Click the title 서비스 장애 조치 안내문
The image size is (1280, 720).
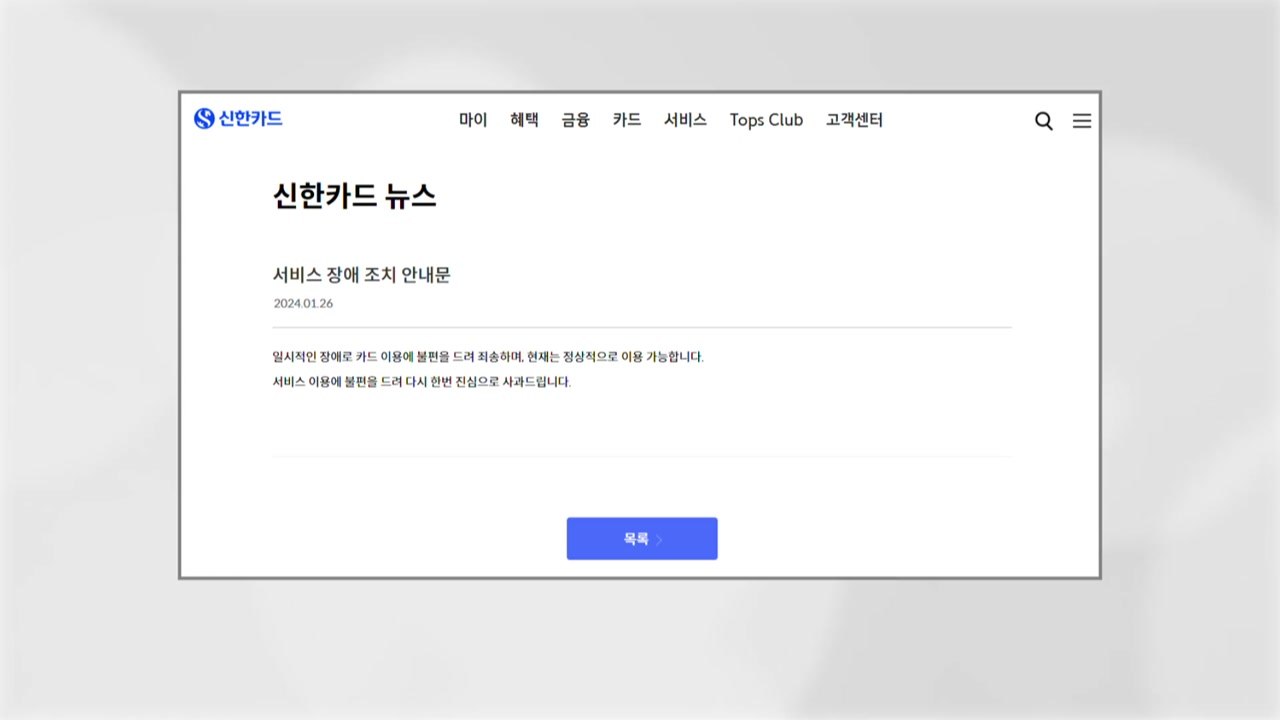[x=362, y=275]
